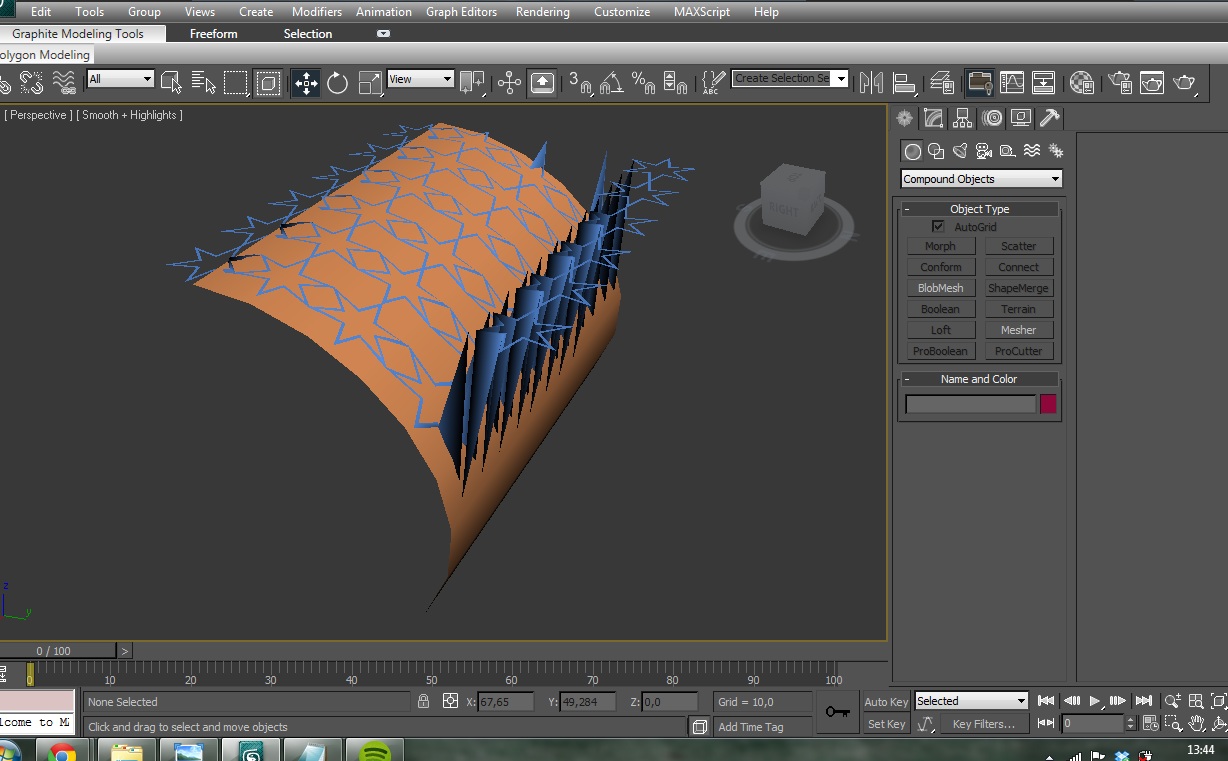Open the Compound Objects category dropdown
1228x761 pixels.
click(x=981, y=179)
